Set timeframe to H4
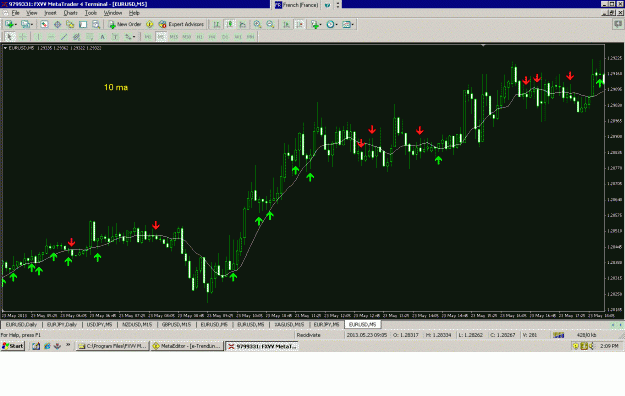This screenshot has height=396, width=625. pyautogui.click(x=212, y=37)
